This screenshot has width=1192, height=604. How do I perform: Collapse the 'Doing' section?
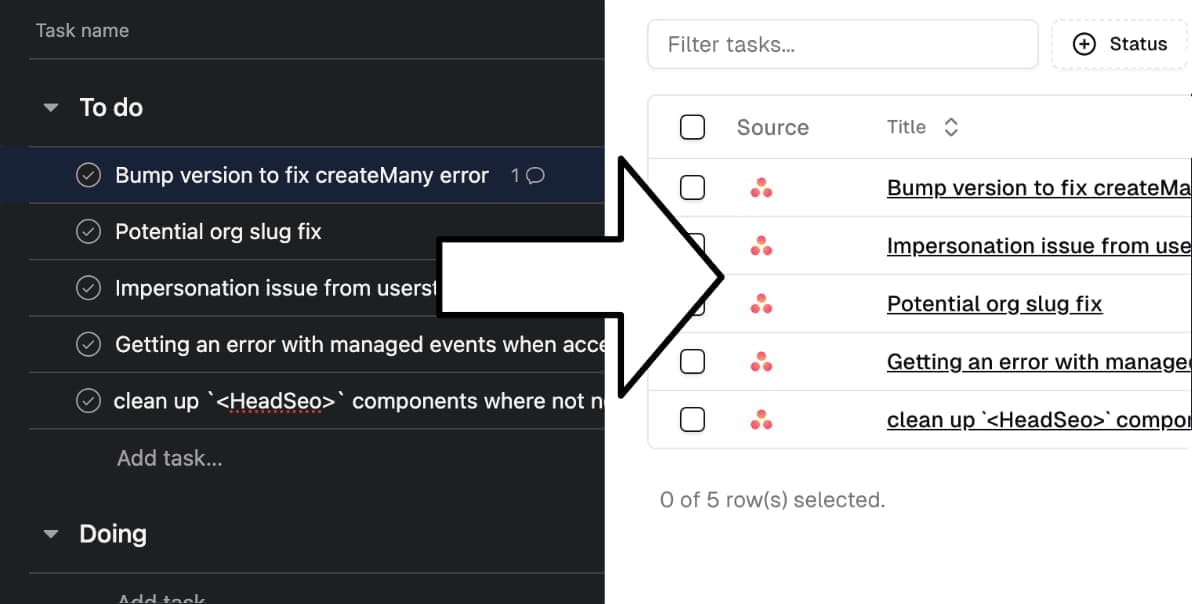(x=51, y=535)
